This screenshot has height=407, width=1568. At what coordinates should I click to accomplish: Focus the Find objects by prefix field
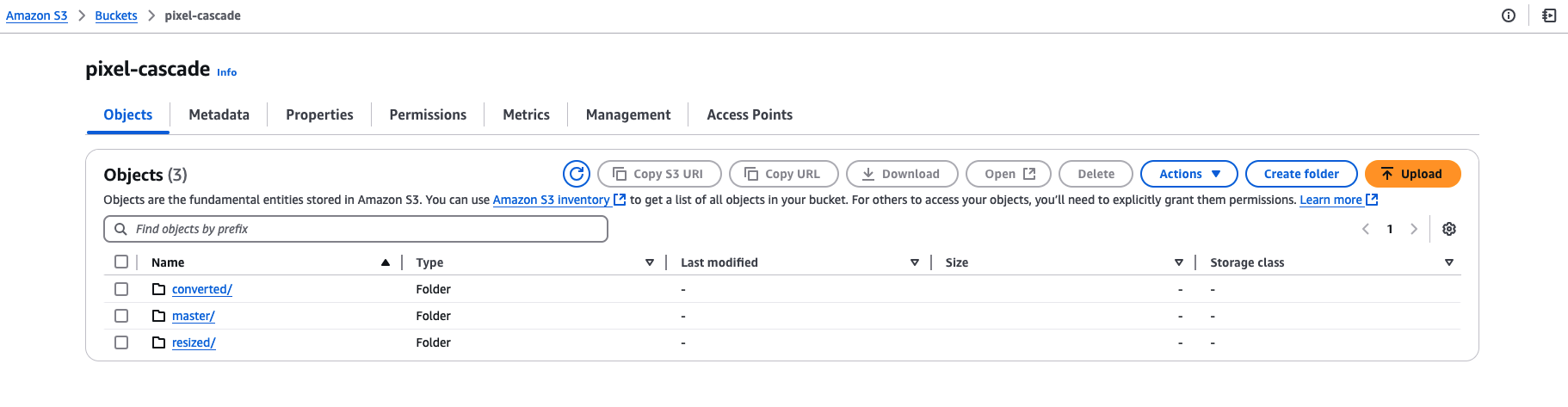355,229
